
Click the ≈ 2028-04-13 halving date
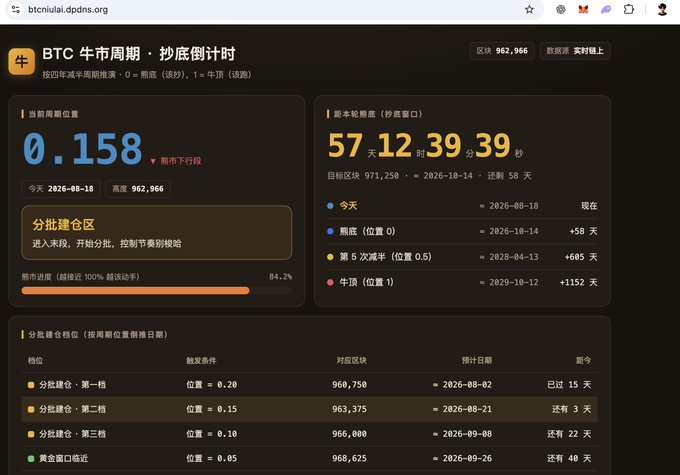pos(509,257)
